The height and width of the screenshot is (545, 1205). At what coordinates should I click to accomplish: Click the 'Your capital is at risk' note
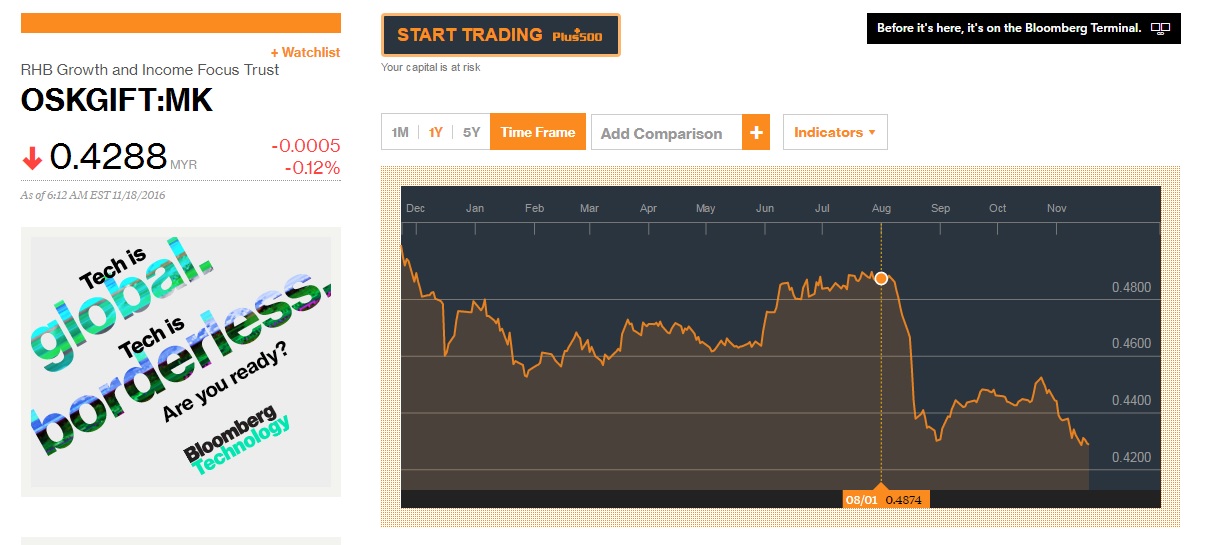[431, 68]
